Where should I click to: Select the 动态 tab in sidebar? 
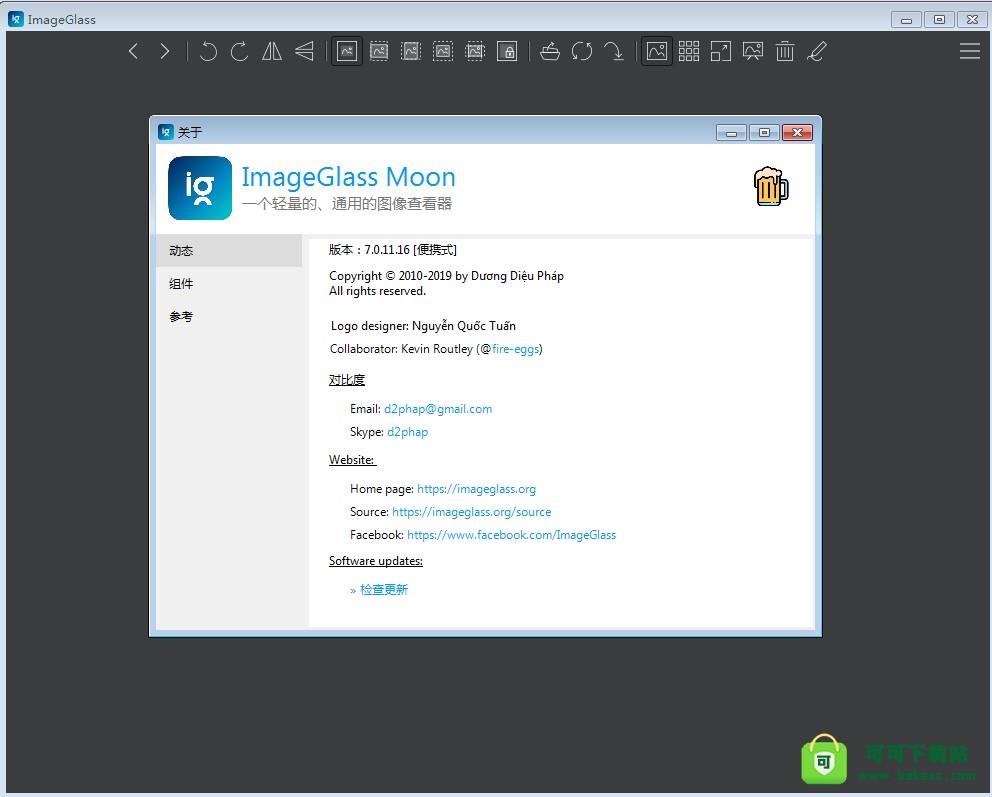(x=229, y=250)
